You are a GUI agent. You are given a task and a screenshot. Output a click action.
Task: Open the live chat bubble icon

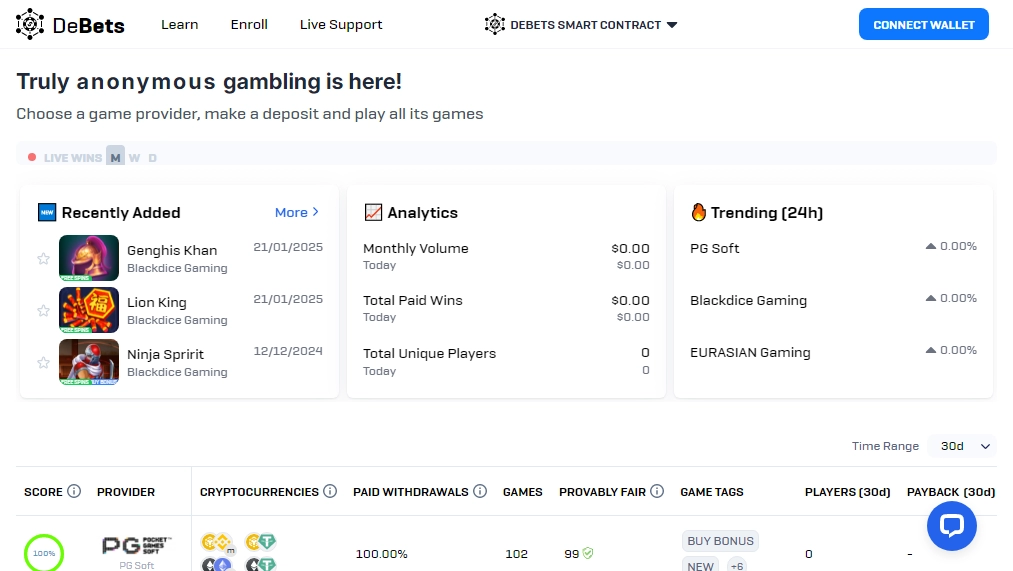pyautogui.click(x=952, y=526)
